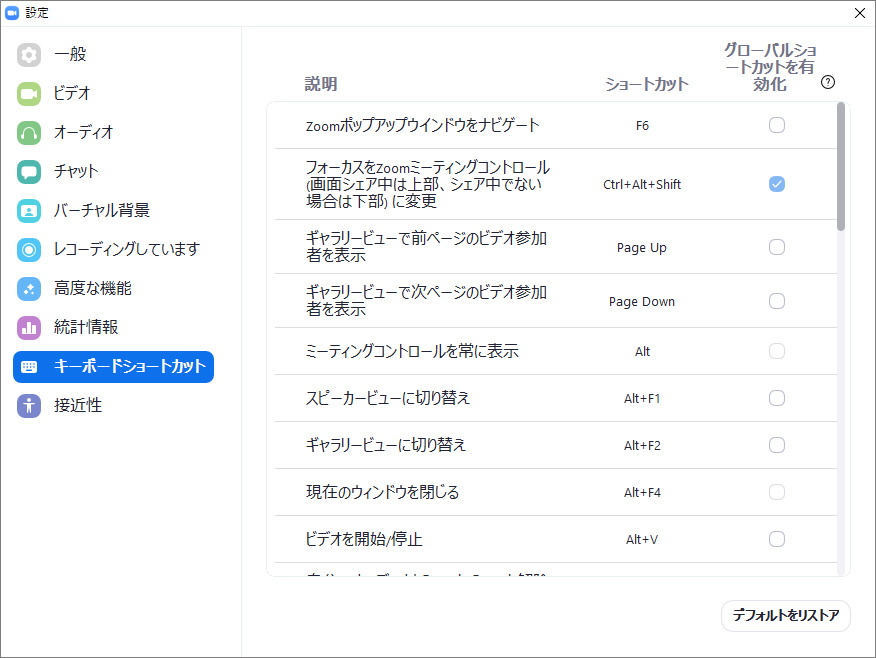
Task: Enable global shortcut for F6 navigation
Action: pos(777,125)
